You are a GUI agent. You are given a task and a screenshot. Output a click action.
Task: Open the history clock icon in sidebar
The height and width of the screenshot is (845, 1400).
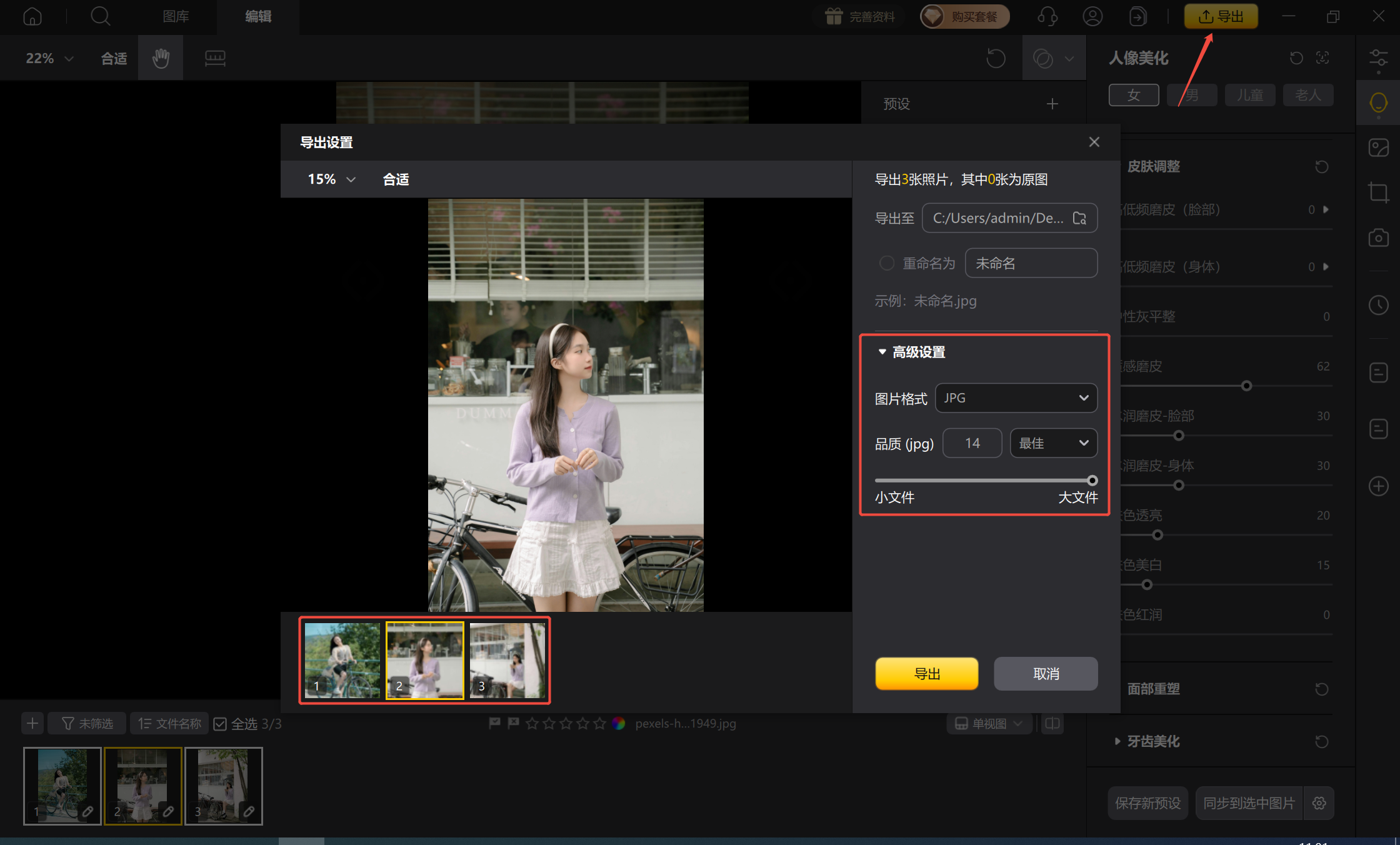[1377, 305]
